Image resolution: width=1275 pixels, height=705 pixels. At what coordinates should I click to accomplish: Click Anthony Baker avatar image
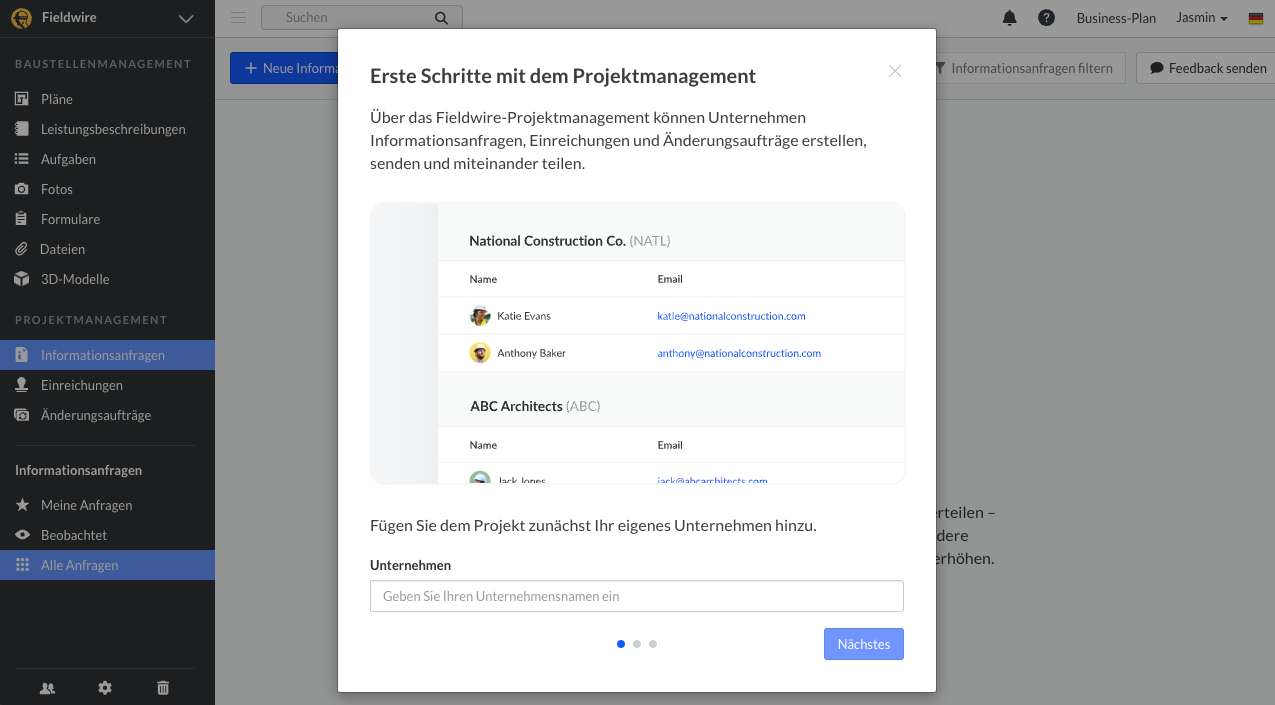(x=480, y=353)
